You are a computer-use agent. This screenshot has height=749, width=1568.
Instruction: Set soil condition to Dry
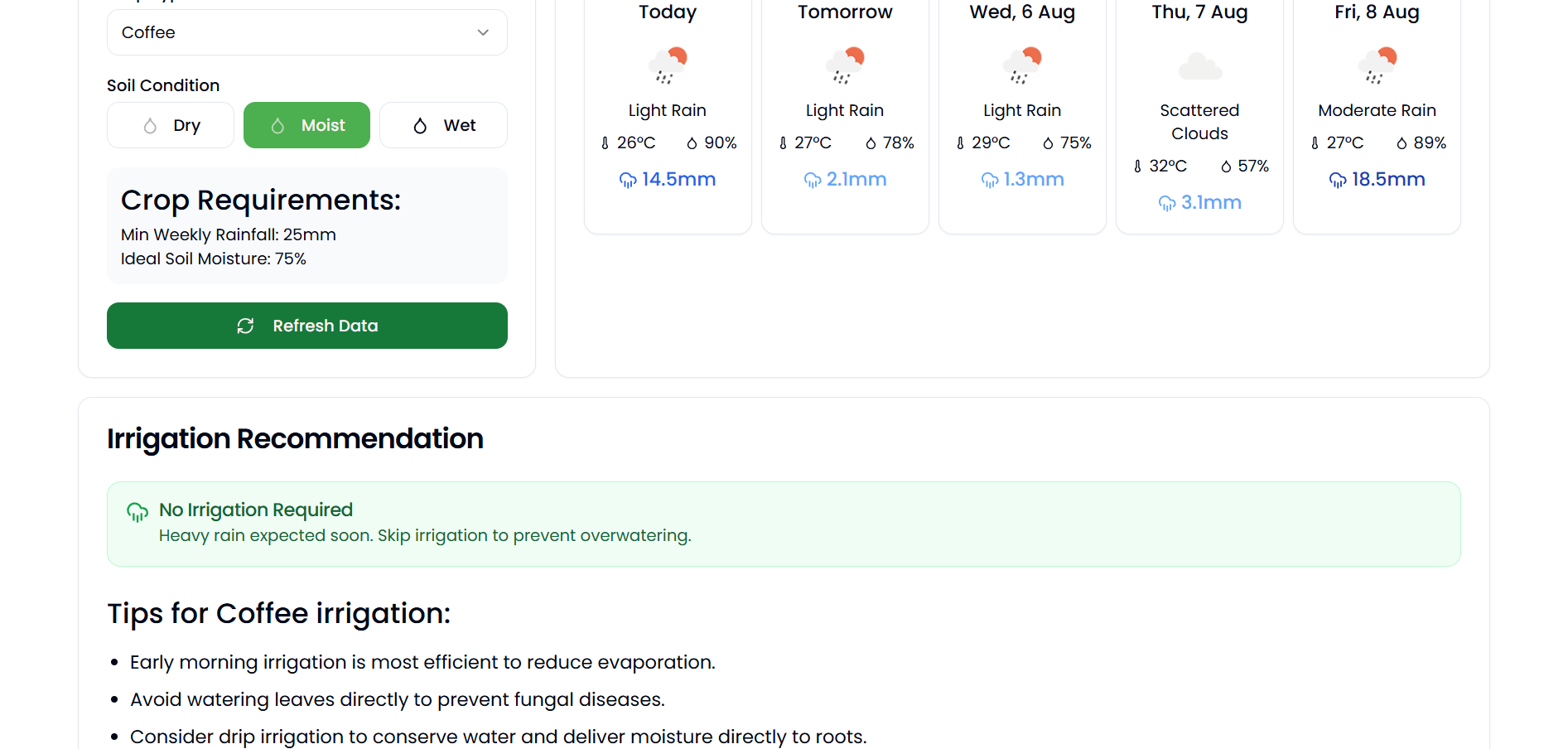(171, 125)
